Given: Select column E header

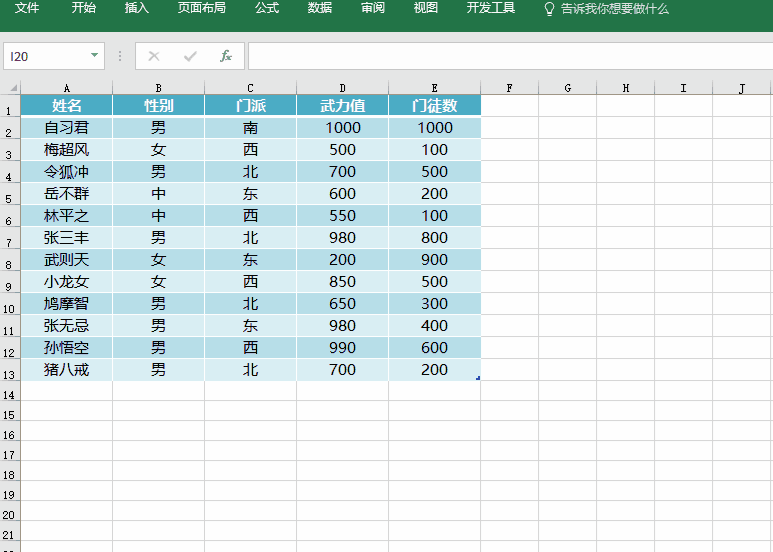Looking at the screenshot, I should click(434, 88).
